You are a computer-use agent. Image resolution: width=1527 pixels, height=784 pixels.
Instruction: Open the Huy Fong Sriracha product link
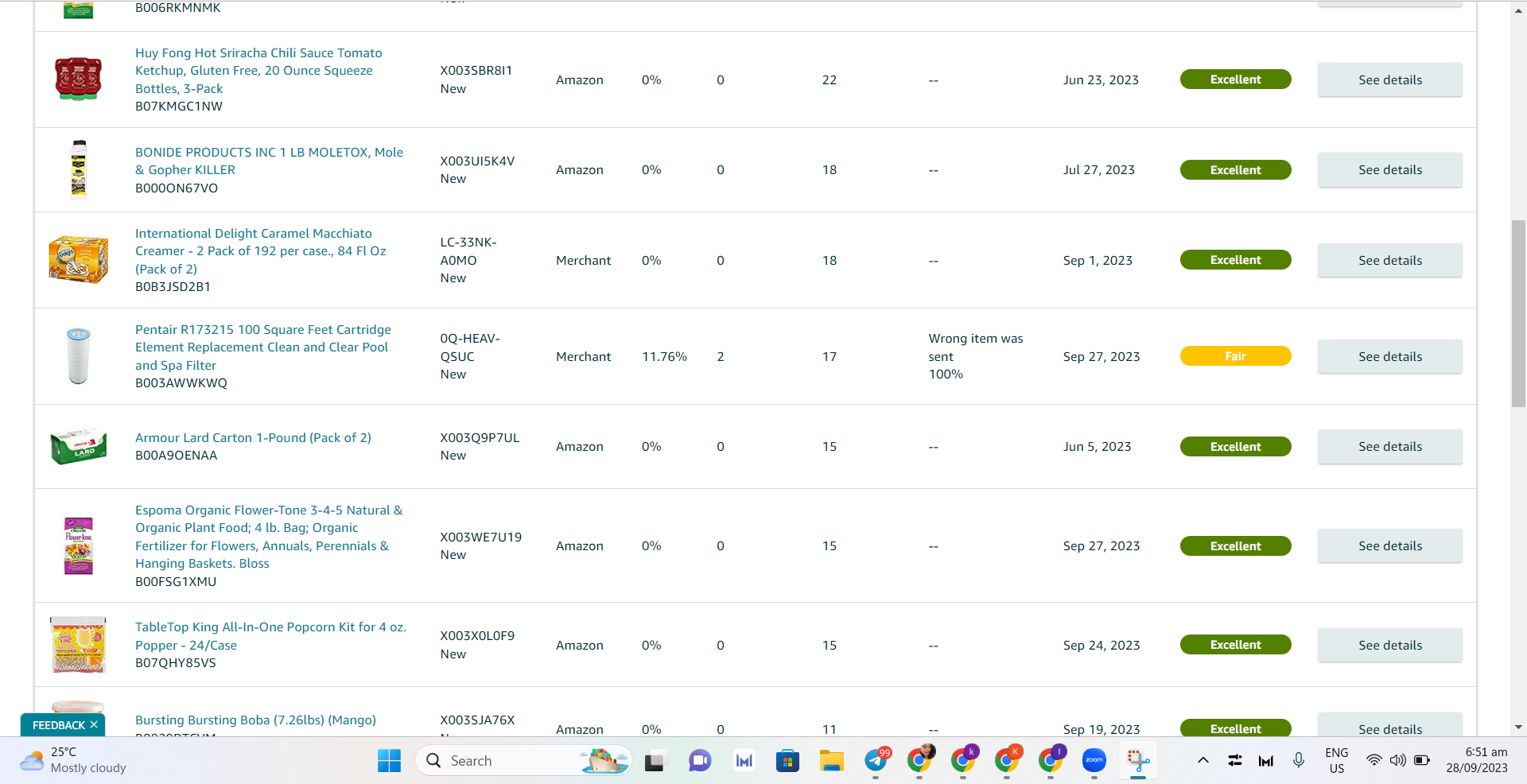coord(258,71)
